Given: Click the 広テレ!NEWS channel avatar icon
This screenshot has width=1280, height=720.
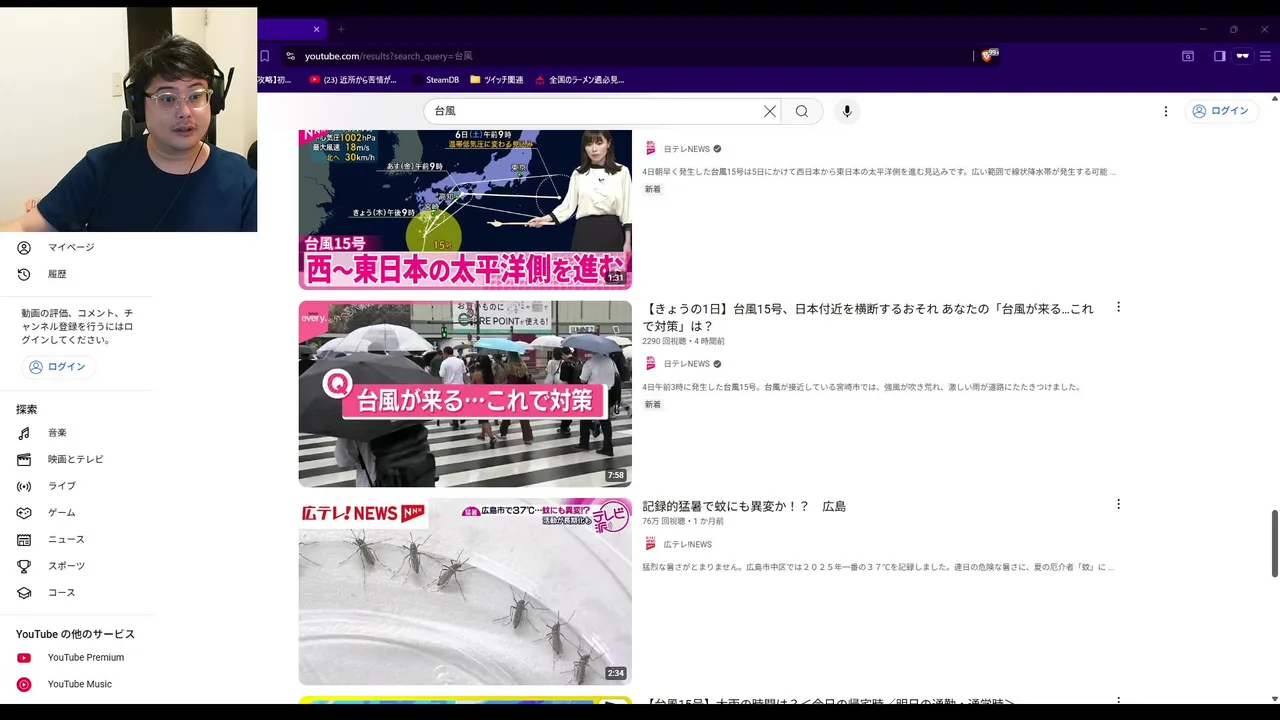Looking at the screenshot, I should coord(650,544).
